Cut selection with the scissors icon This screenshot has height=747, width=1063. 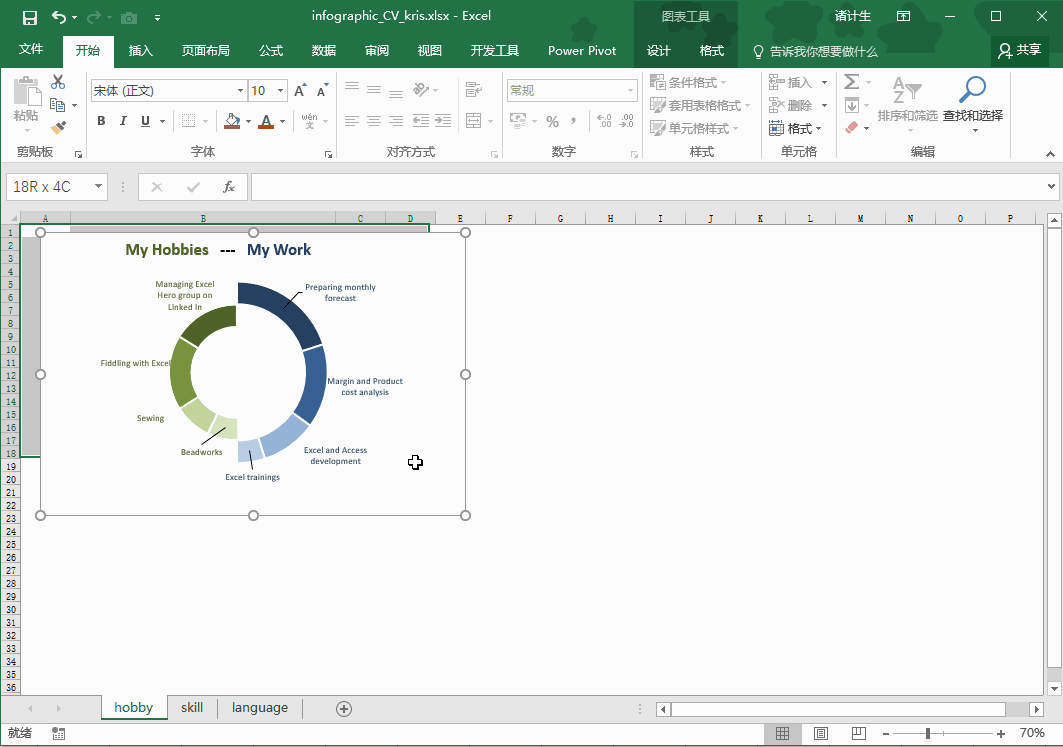(58, 82)
